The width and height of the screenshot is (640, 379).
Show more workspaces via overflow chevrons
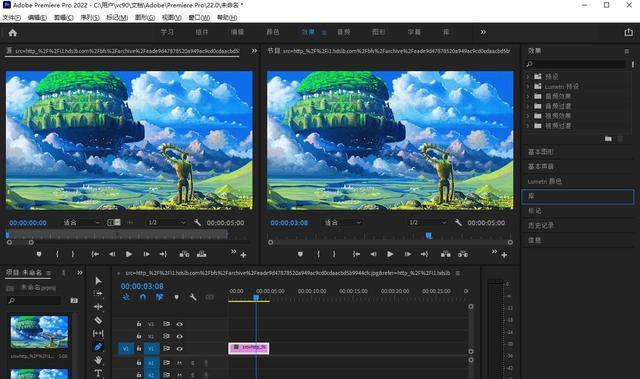click(483, 32)
